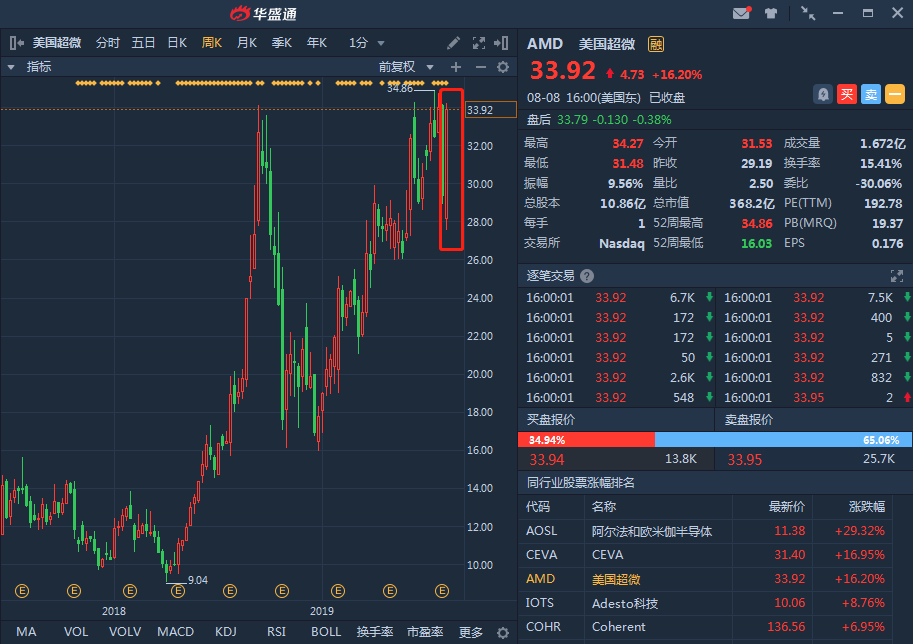913x644 pixels.
Task: Click 同行业股票涨幅排名 heading
Action: 581,483
